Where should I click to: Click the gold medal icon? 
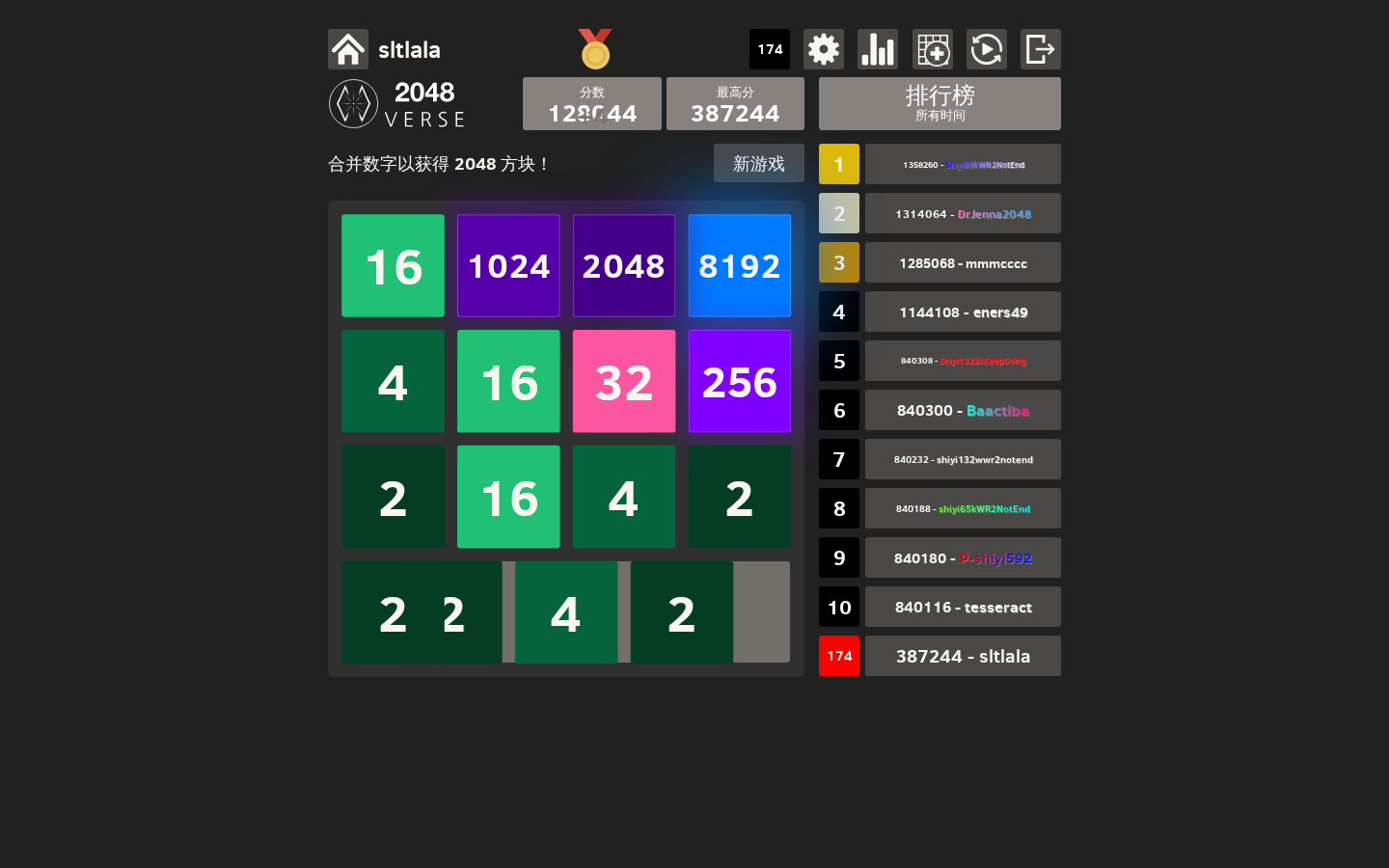coord(595,49)
